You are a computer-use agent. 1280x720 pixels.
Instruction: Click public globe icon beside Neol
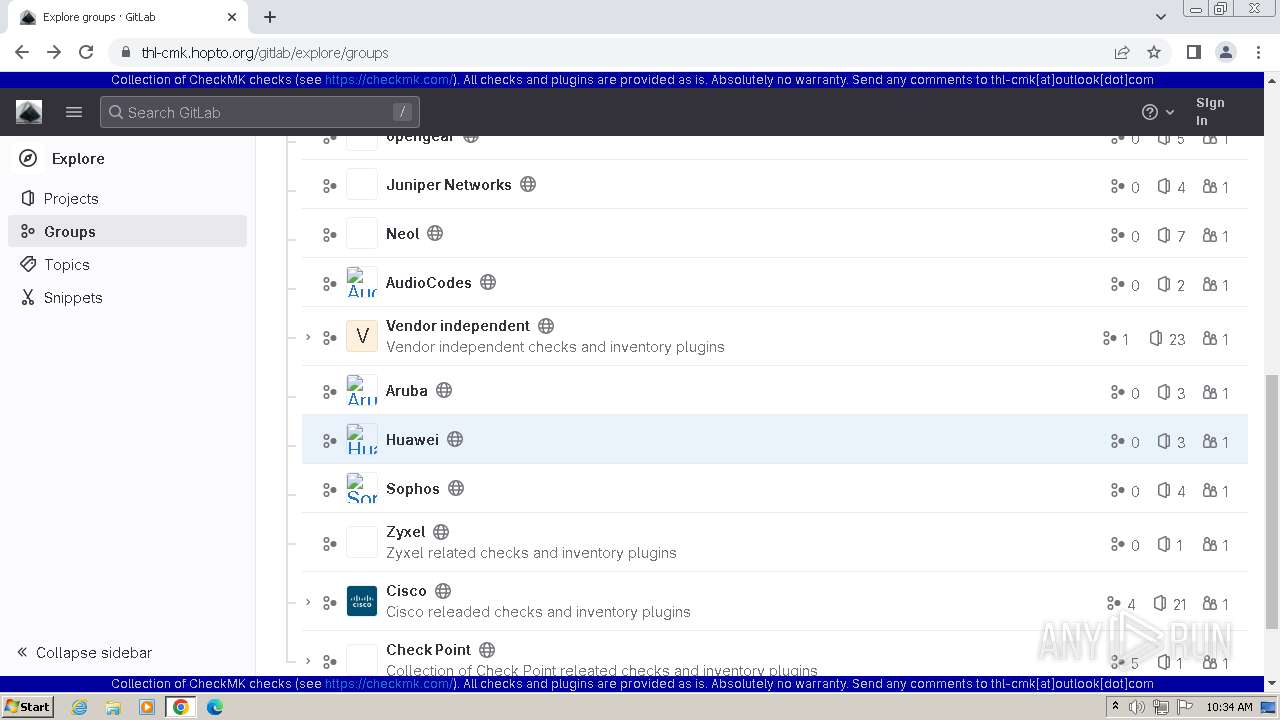pos(435,233)
